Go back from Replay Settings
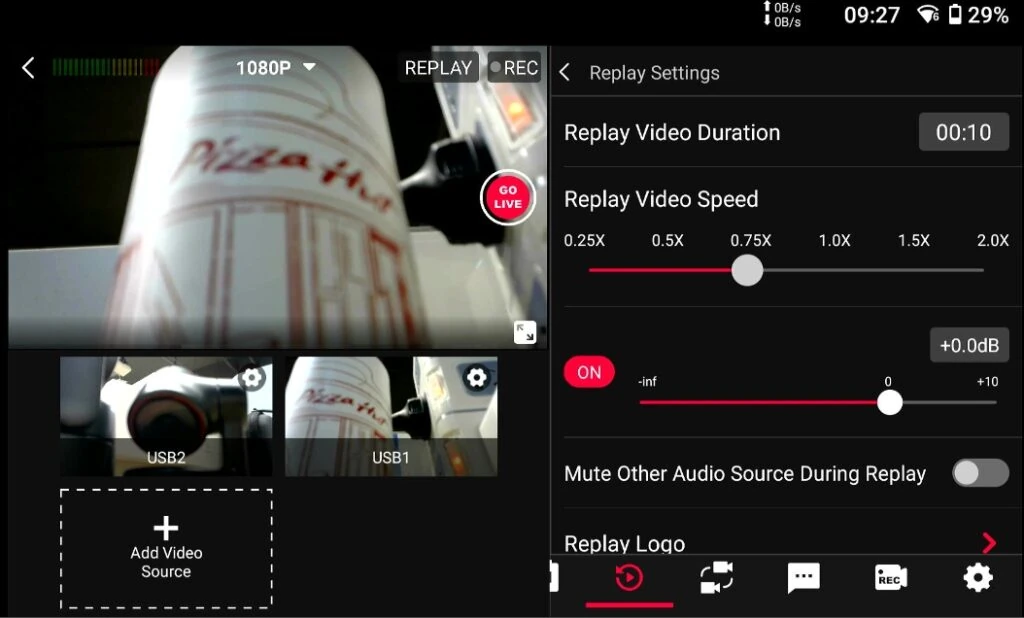Image resolution: width=1024 pixels, height=618 pixels. [x=565, y=73]
